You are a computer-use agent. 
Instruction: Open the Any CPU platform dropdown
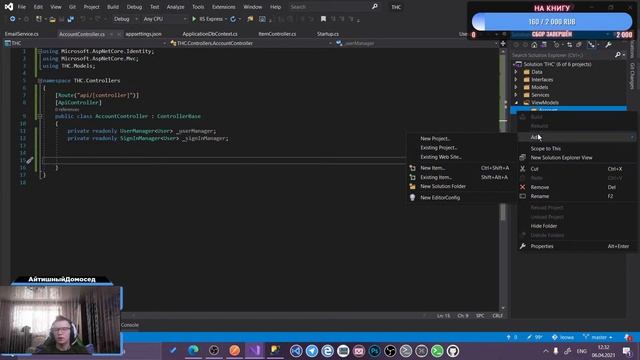(164, 19)
